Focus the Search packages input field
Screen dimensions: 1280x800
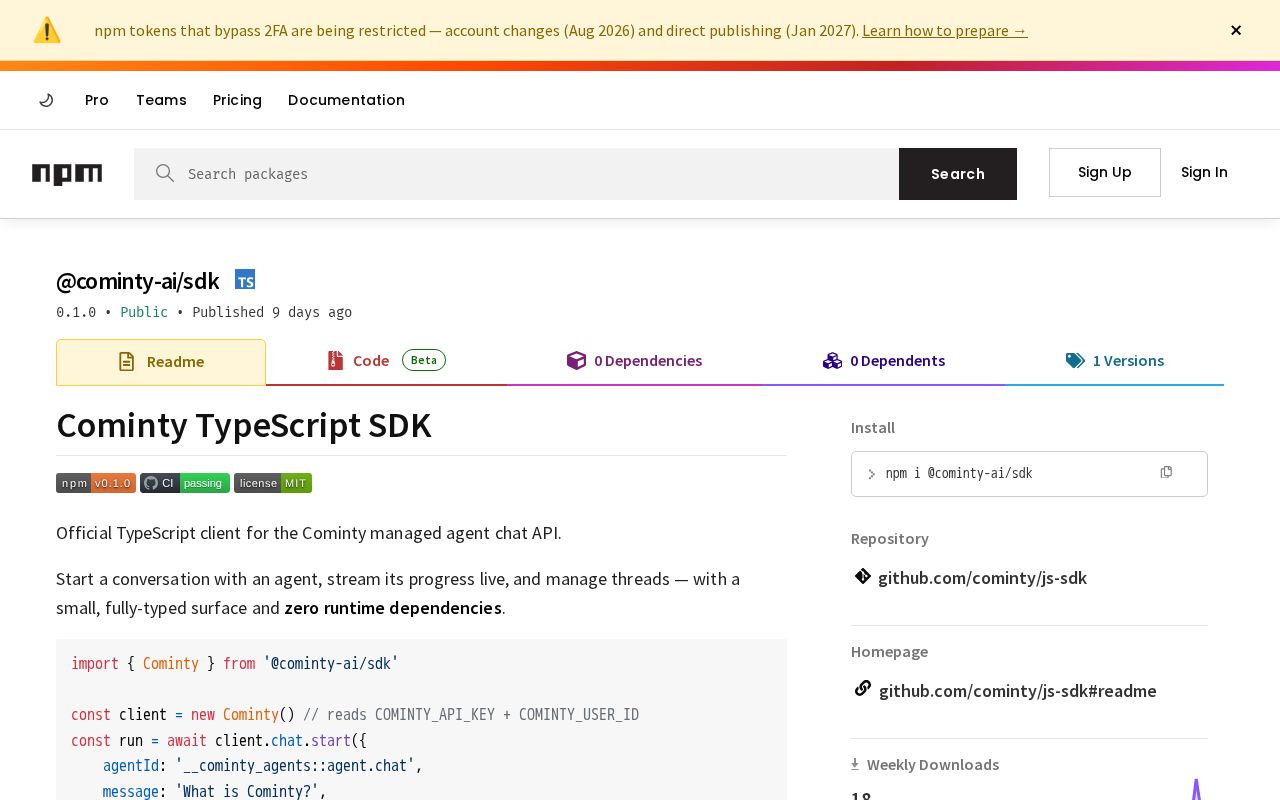[x=516, y=174]
